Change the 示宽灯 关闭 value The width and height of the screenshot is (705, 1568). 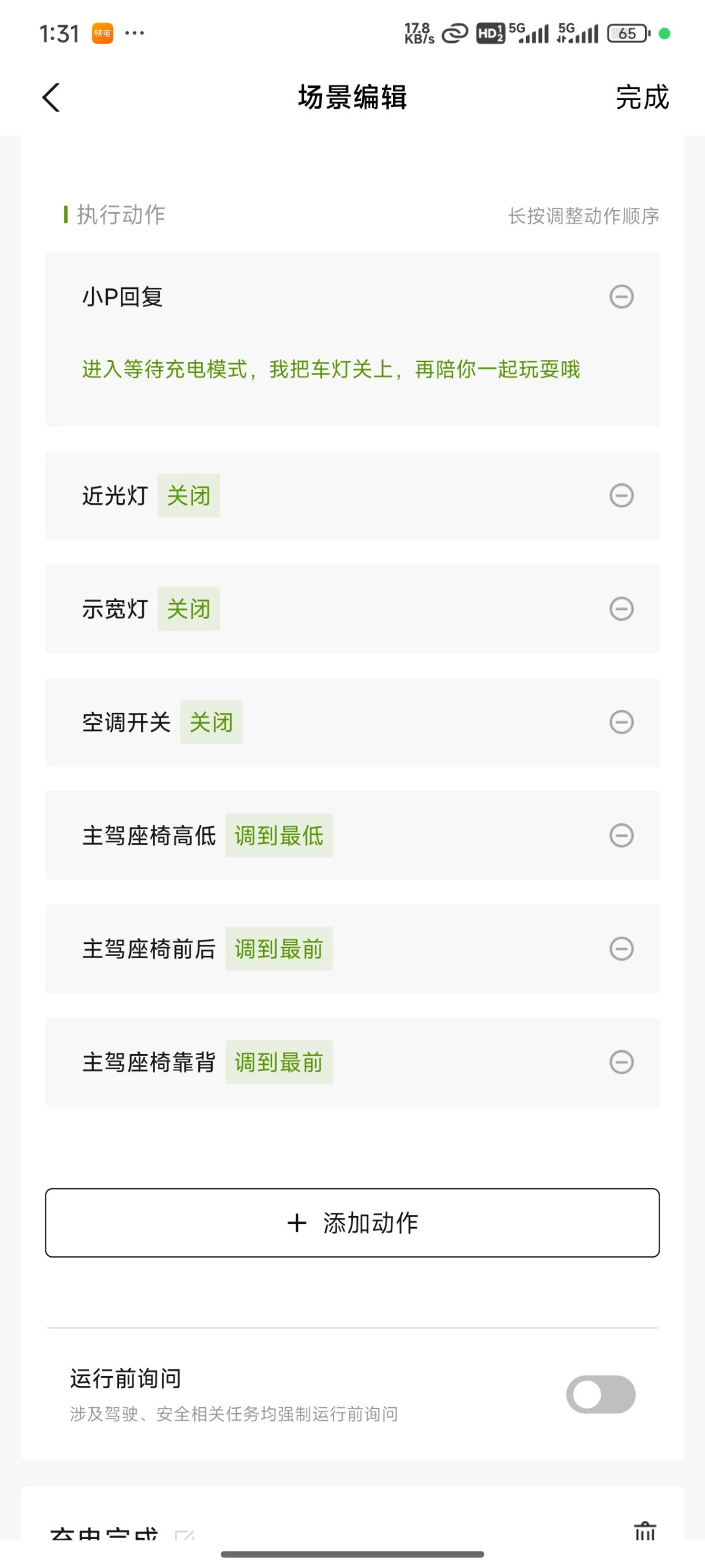click(x=189, y=609)
